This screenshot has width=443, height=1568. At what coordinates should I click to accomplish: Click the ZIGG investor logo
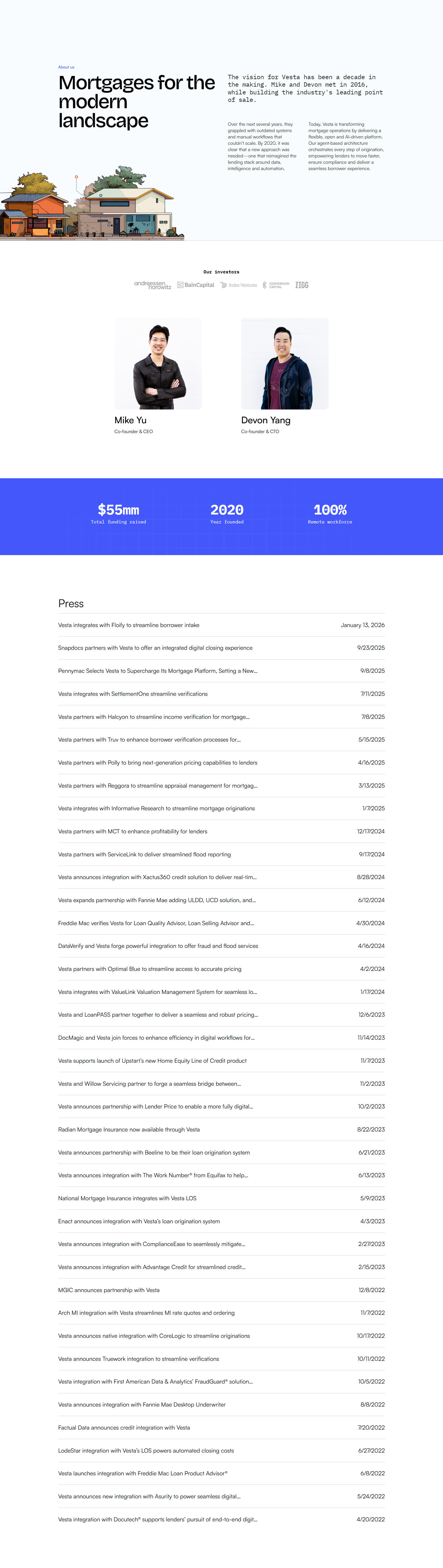[302, 285]
